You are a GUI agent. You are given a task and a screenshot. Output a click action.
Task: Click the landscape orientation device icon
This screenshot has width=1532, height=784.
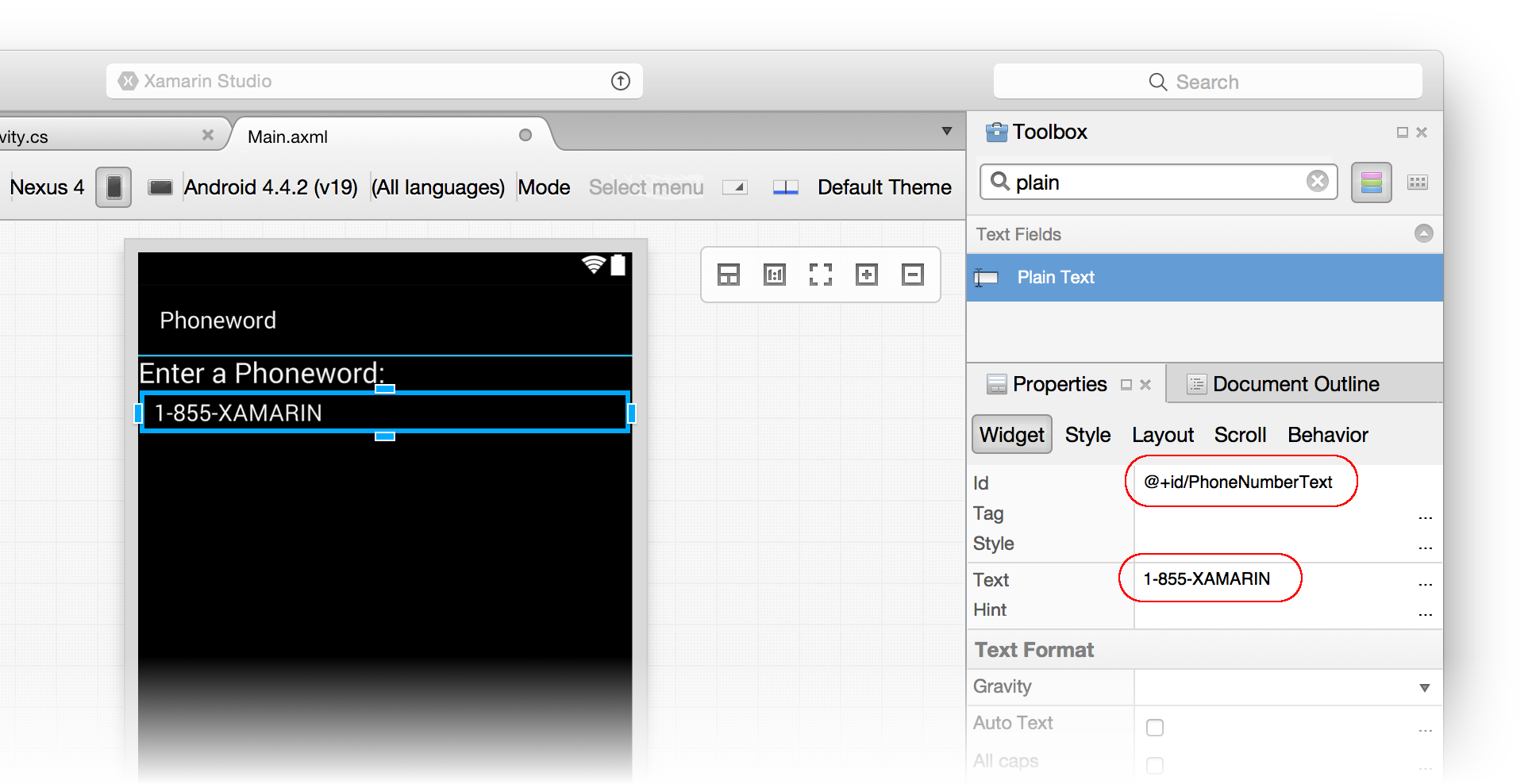tap(160, 187)
